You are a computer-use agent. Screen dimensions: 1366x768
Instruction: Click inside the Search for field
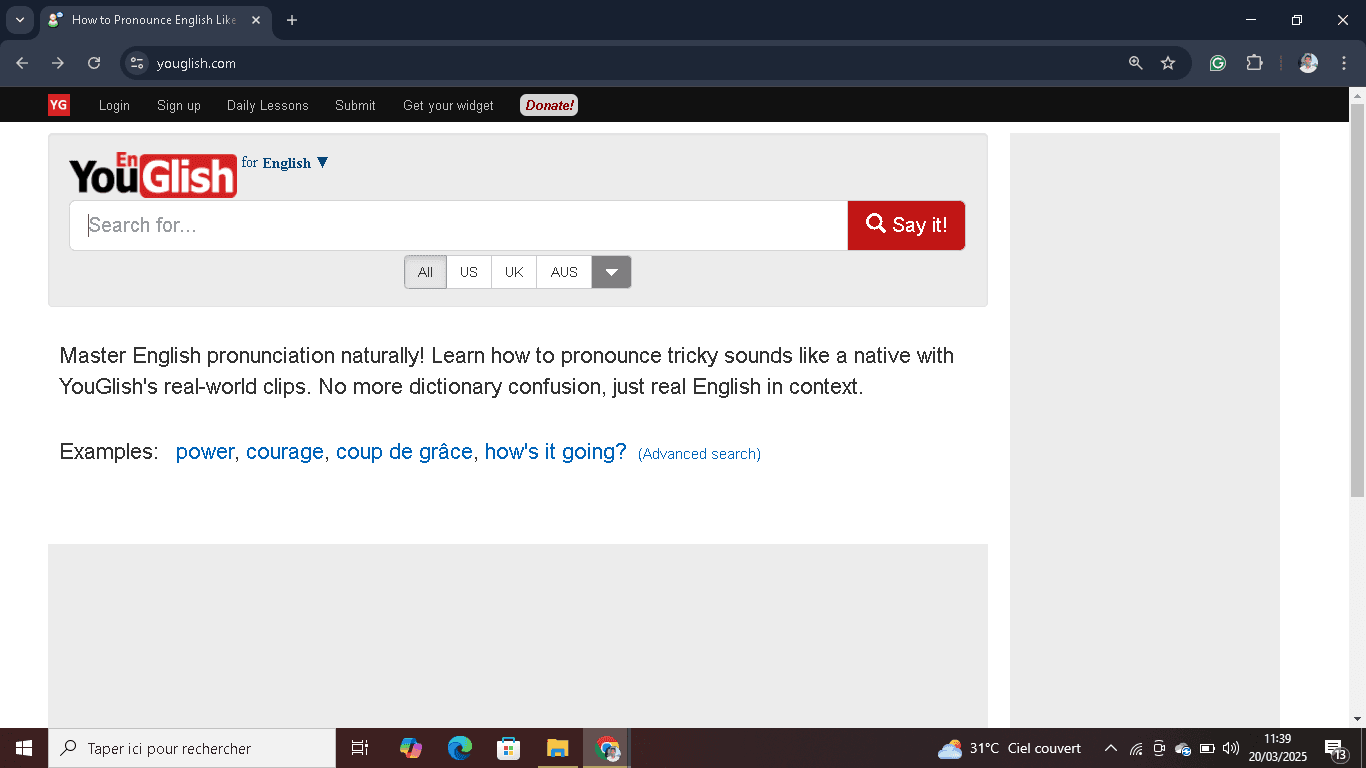coord(400,225)
